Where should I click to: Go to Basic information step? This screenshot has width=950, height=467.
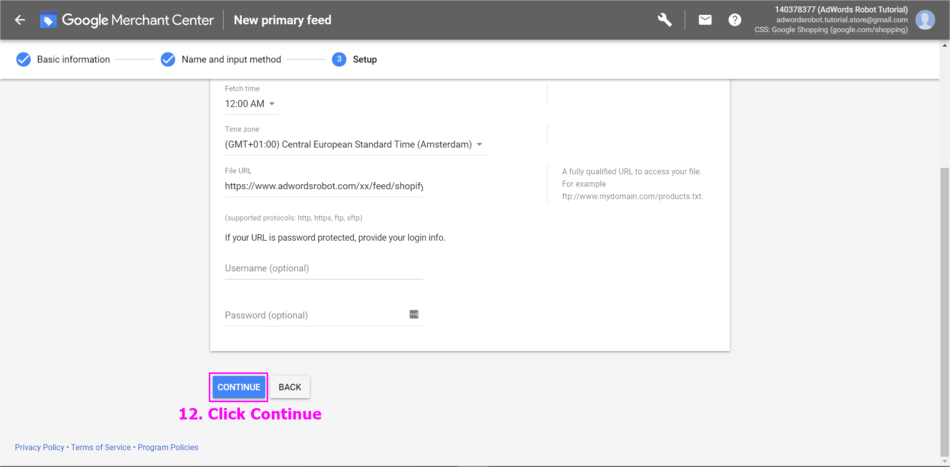pyautogui.click(x=73, y=59)
